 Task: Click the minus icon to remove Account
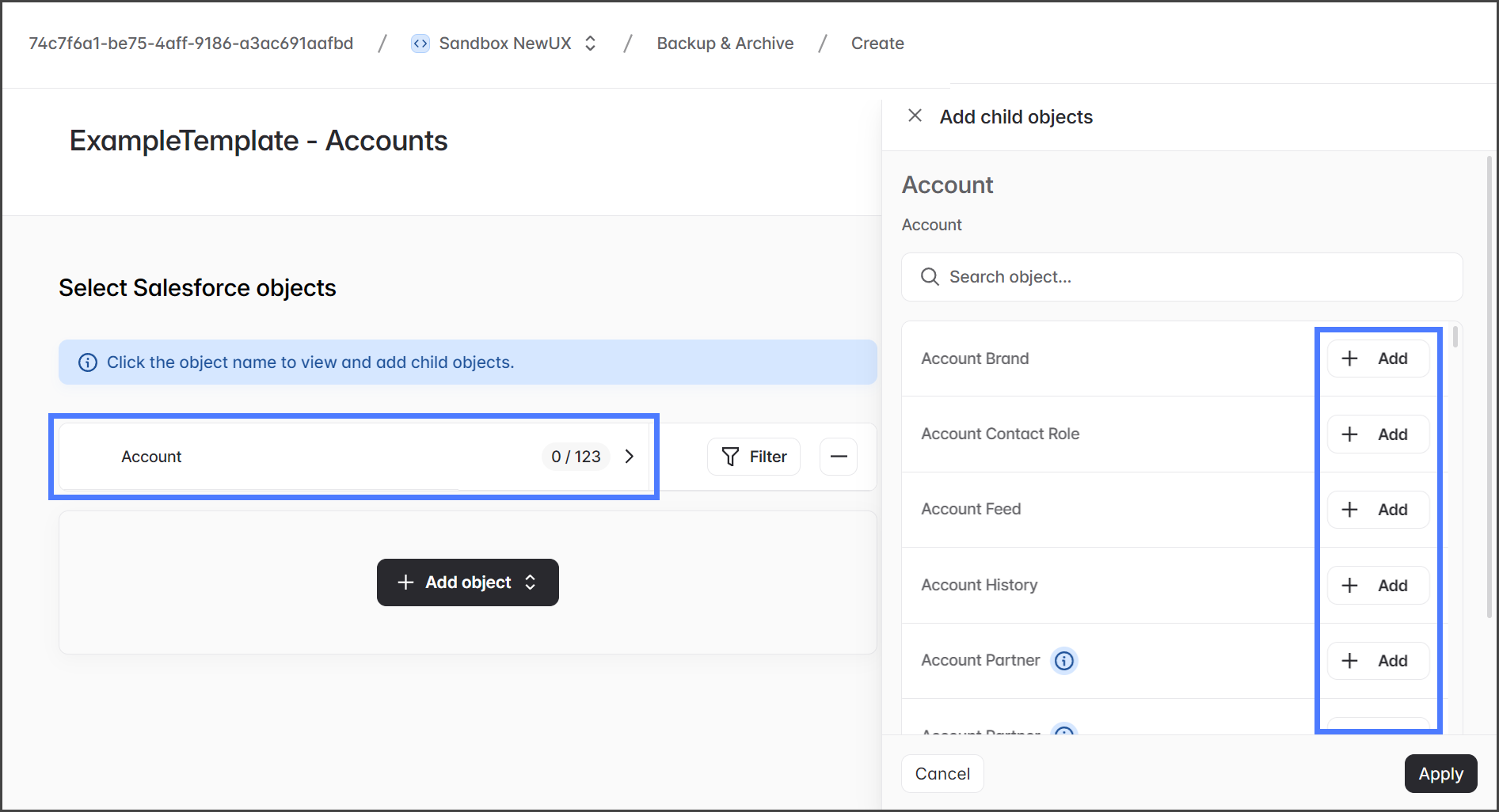pos(839,457)
